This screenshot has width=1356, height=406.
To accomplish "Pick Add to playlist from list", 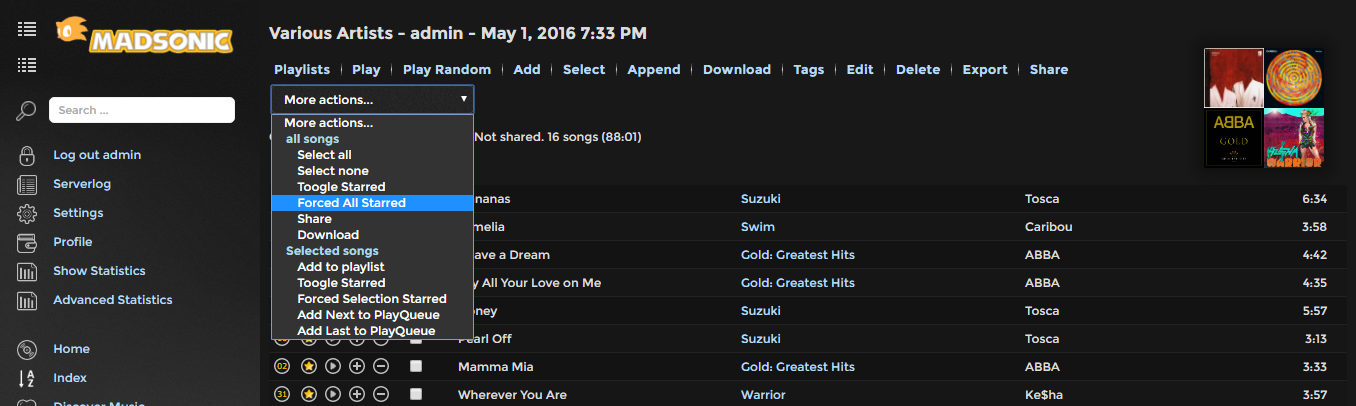I will click(340, 267).
